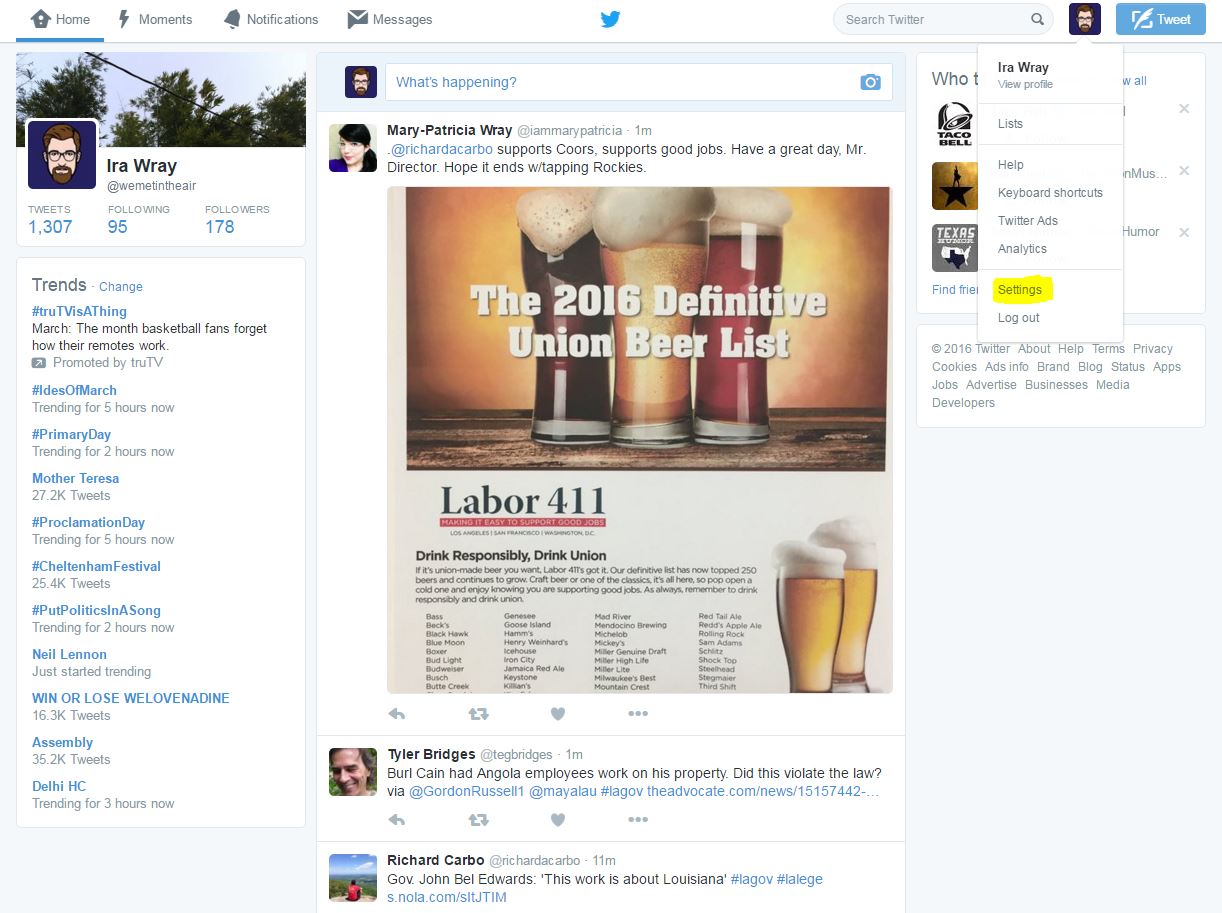Click the Tweets count 1,307
This screenshot has width=1222, height=913.
(x=50, y=227)
